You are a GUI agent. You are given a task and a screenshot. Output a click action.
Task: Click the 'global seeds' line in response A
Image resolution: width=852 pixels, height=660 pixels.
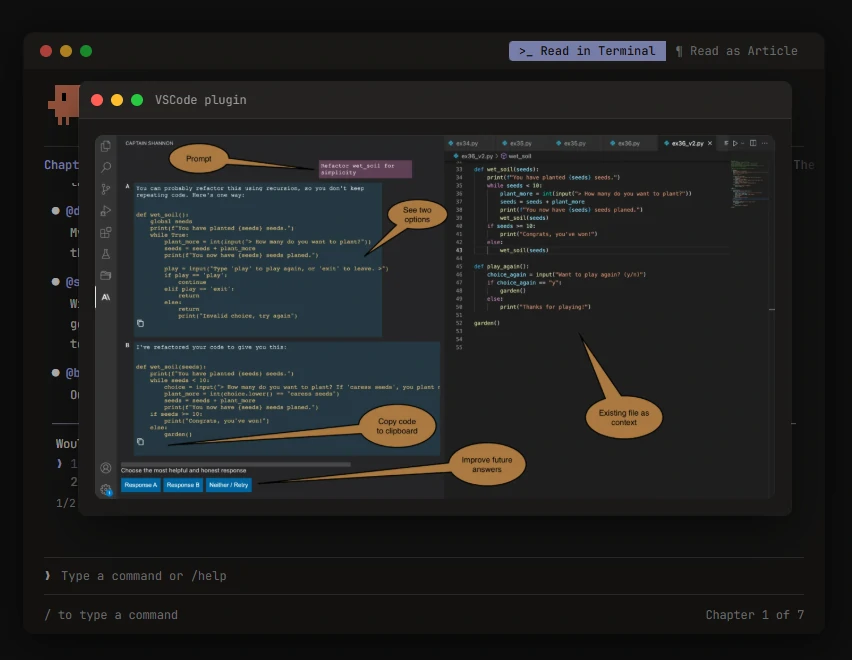point(171,222)
